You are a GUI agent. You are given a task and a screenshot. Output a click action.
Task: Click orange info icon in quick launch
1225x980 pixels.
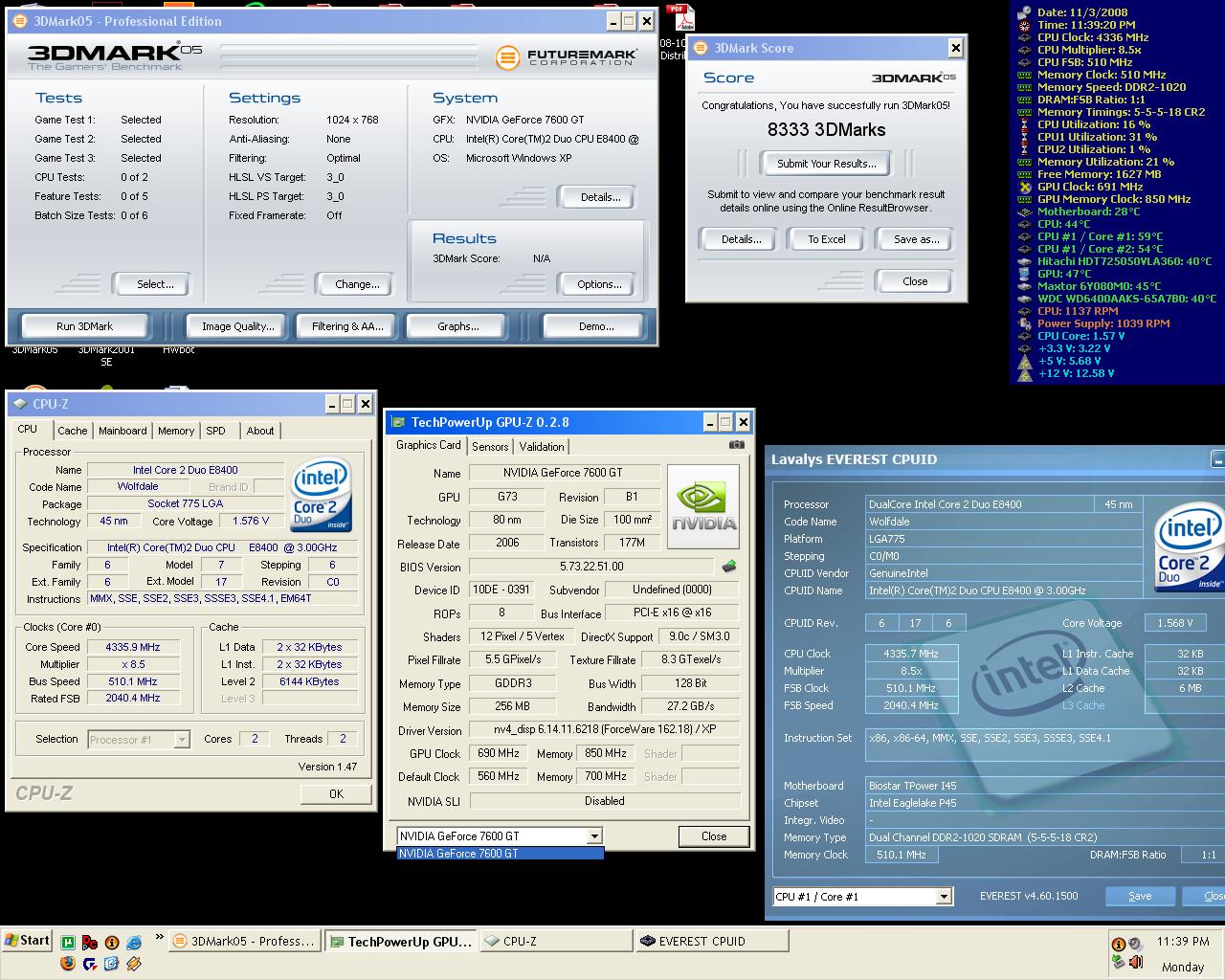112,943
